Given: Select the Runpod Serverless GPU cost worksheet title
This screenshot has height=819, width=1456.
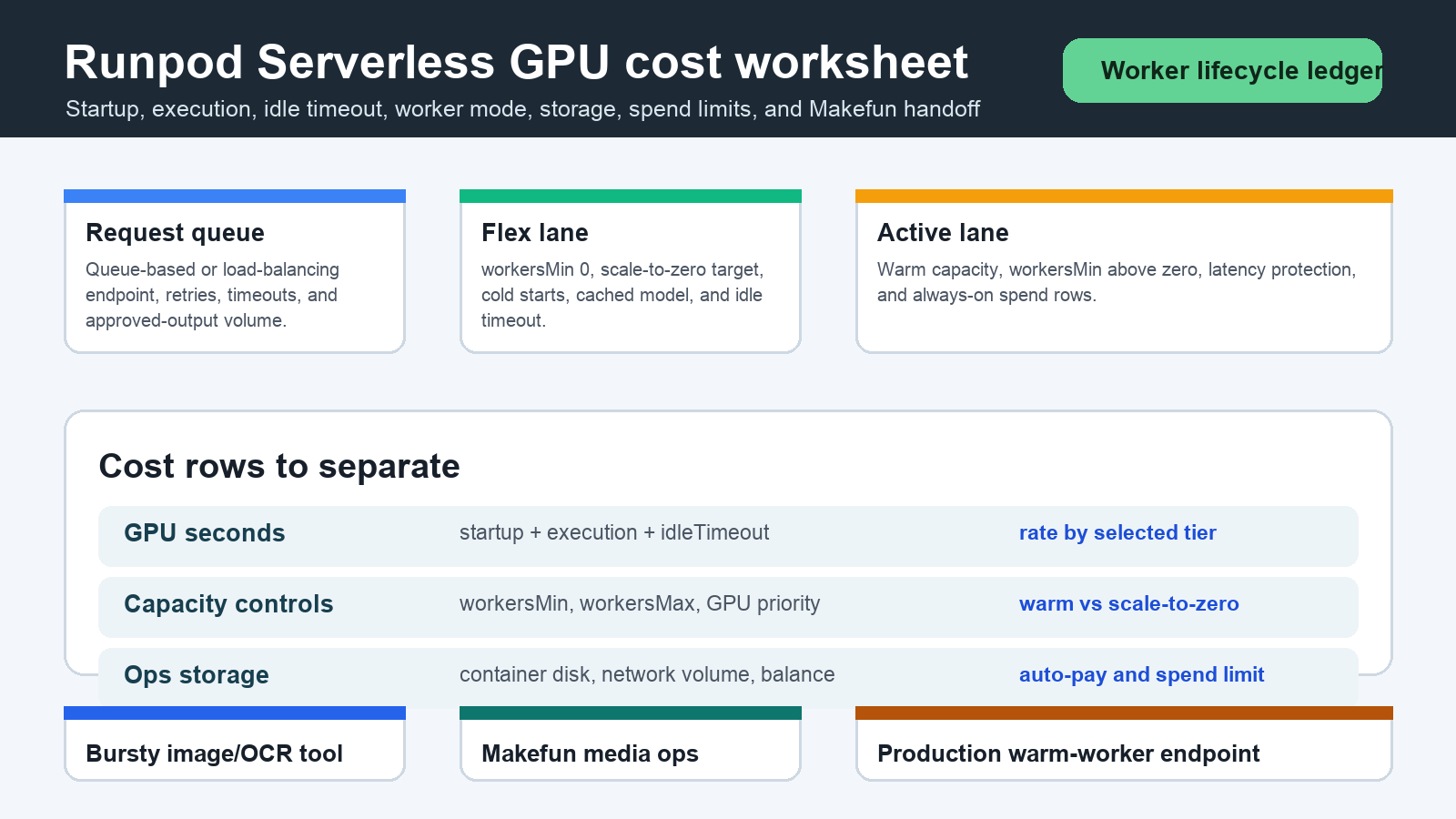Looking at the screenshot, I should coord(516,63).
